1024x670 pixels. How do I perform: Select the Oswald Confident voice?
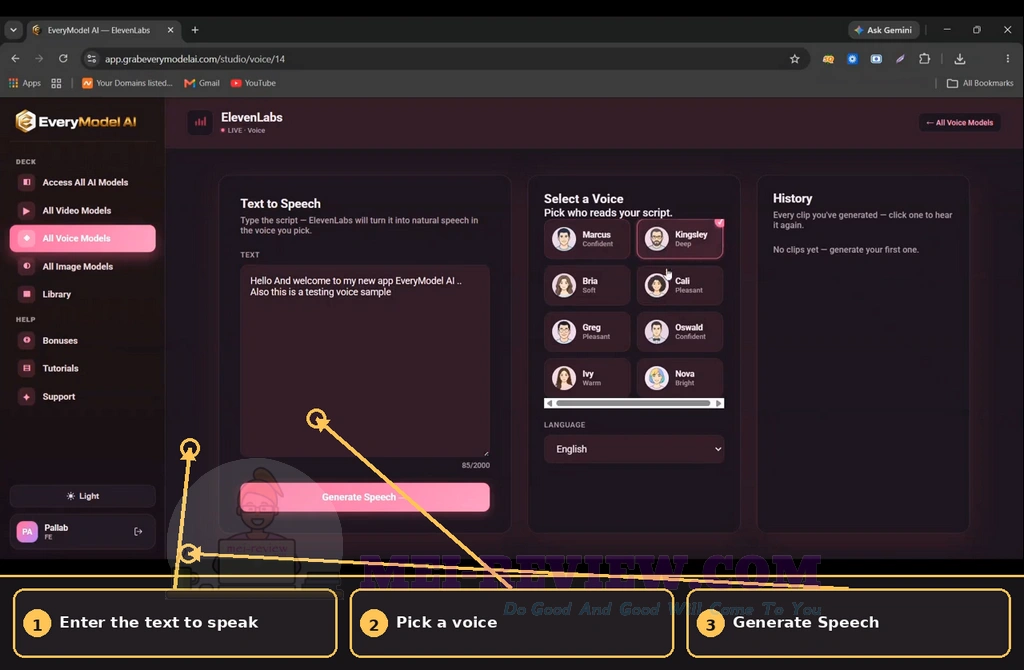pos(680,332)
